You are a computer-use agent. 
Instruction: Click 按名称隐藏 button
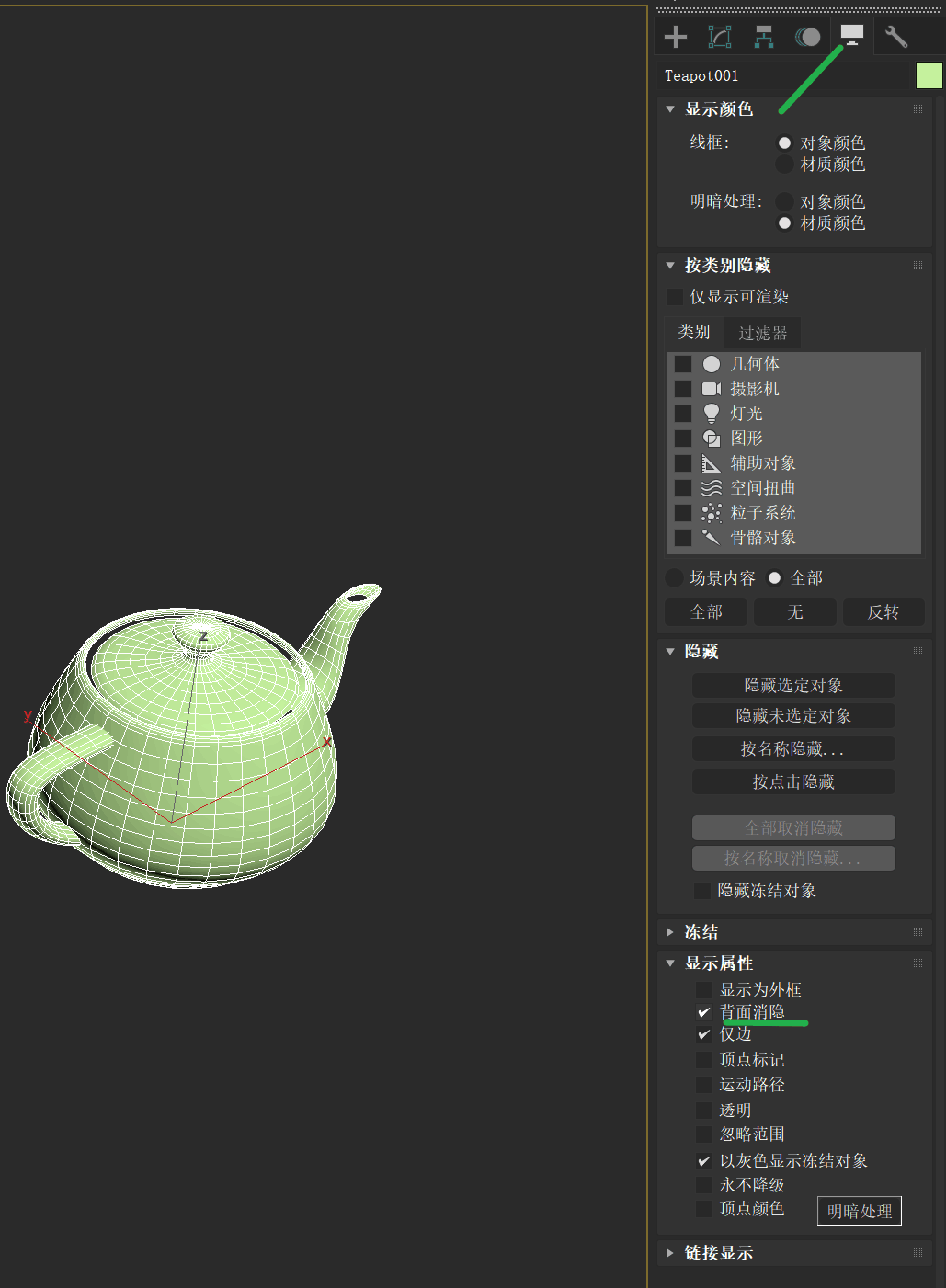tap(793, 749)
